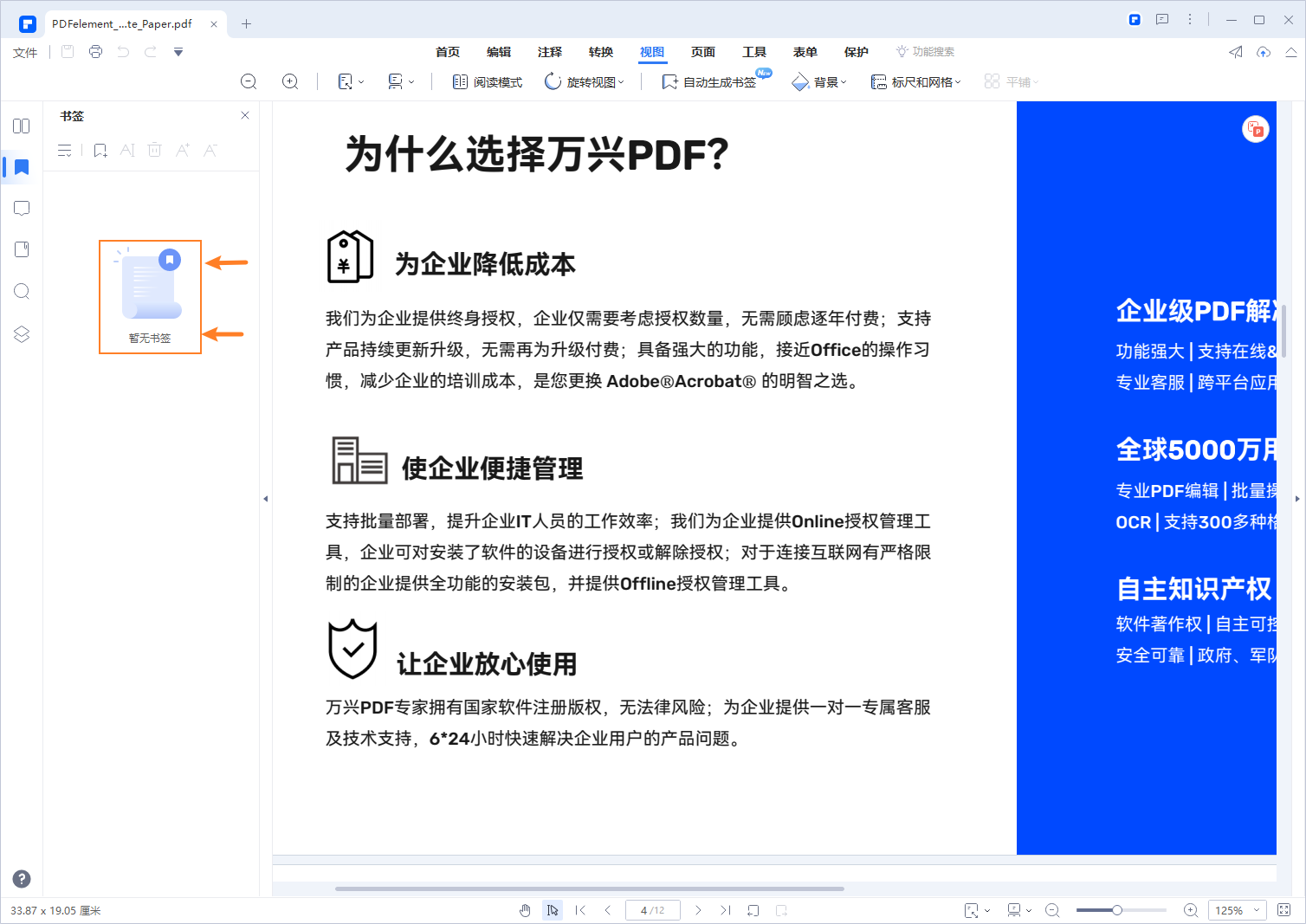The width and height of the screenshot is (1306, 924).
Task: Click the page number input showing 4/12
Action: [x=652, y=910]
